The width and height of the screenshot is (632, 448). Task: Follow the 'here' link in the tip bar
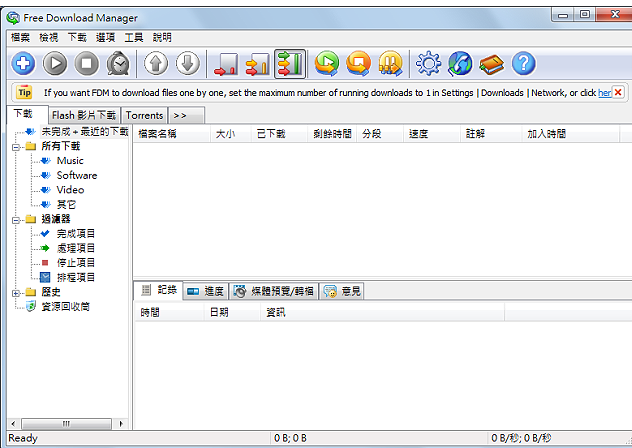click(x=605, y=93)
